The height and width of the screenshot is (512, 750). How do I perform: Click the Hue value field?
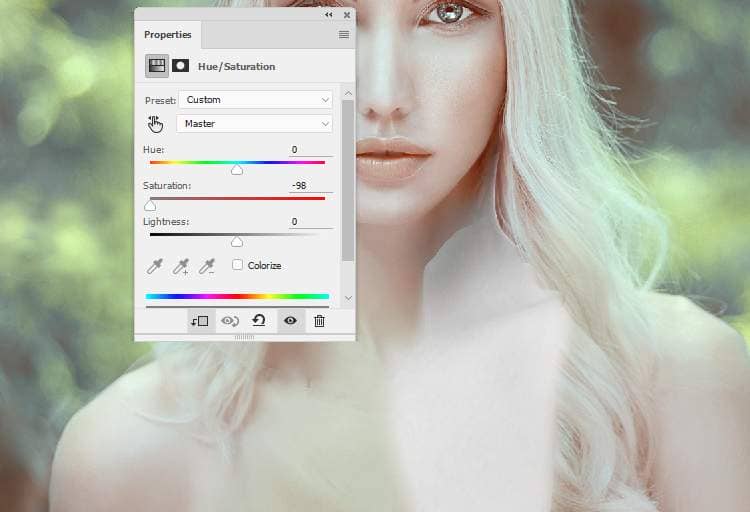(311, 150)
